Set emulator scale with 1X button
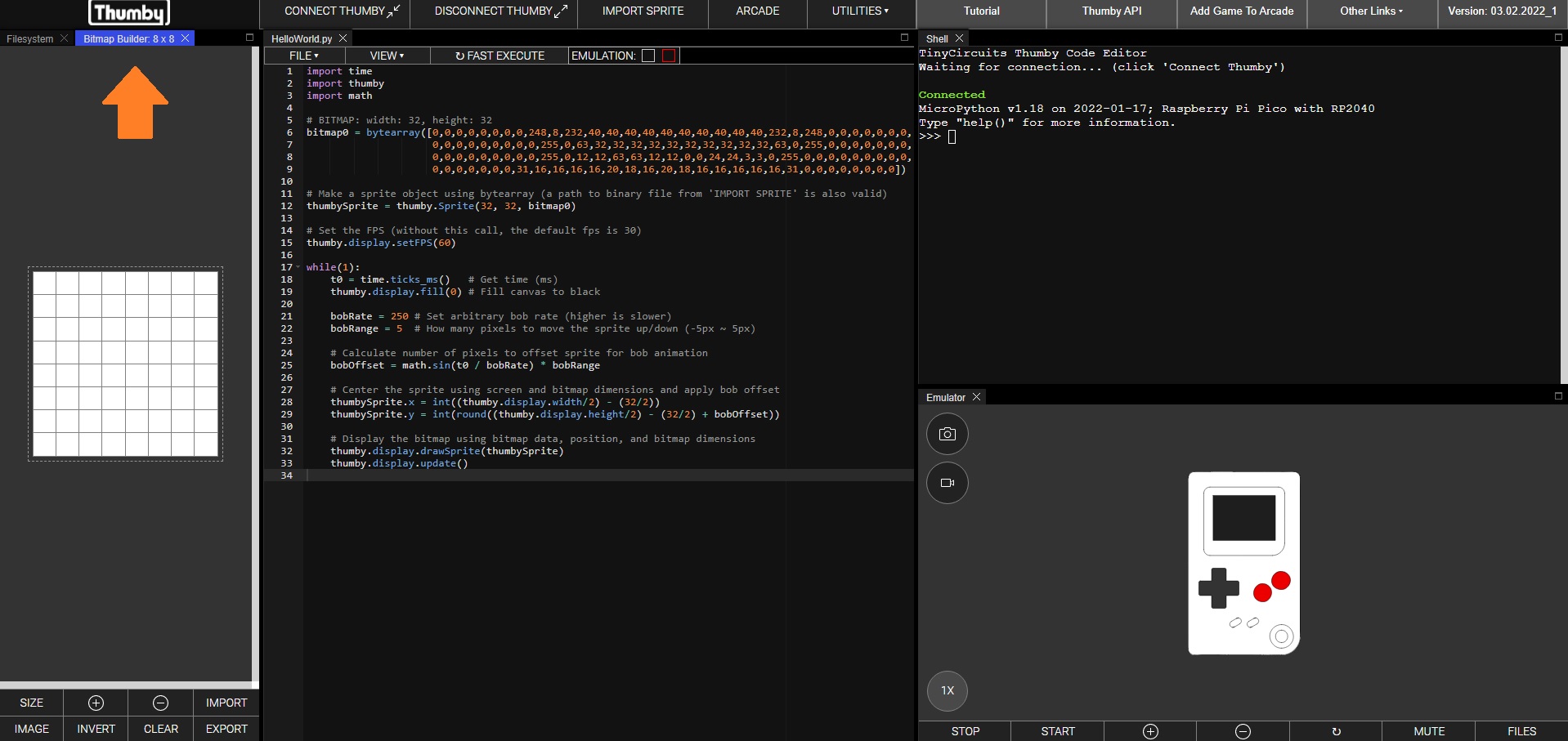The width and height of the screenshot is (1568, 741). click(947, 690)
